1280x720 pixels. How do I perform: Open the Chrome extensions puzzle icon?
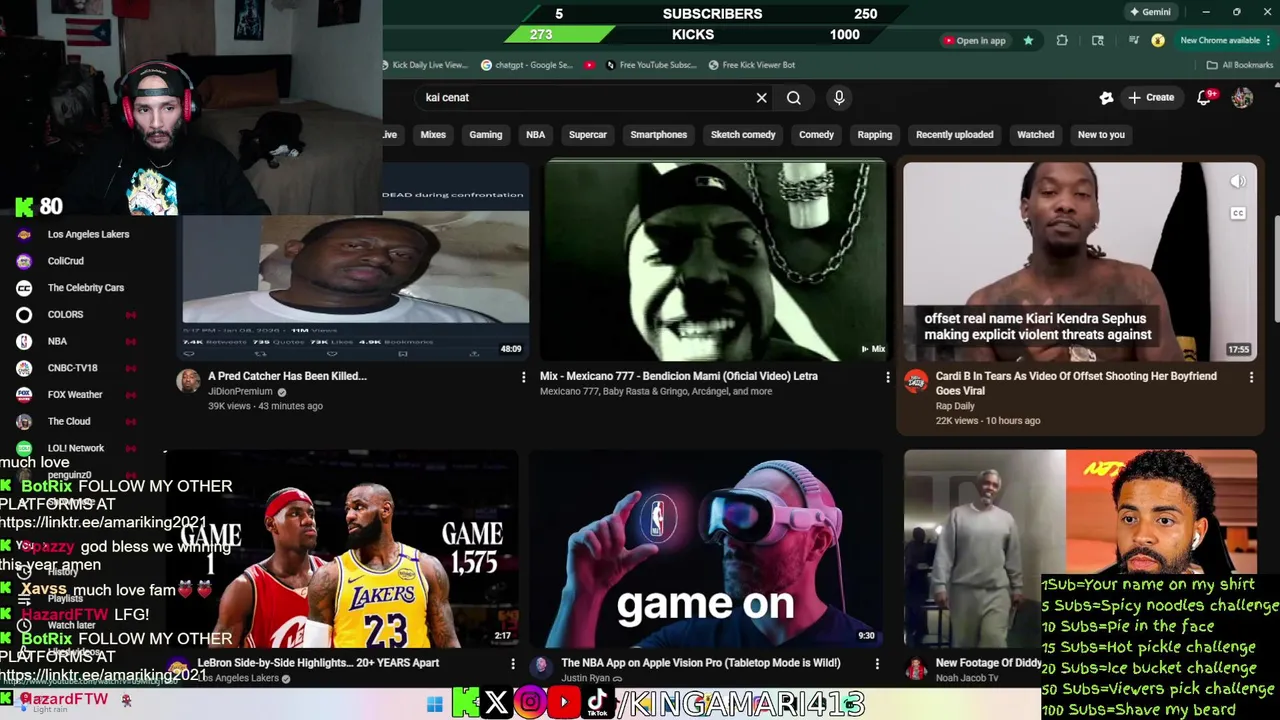click(x=1062, y=40)
